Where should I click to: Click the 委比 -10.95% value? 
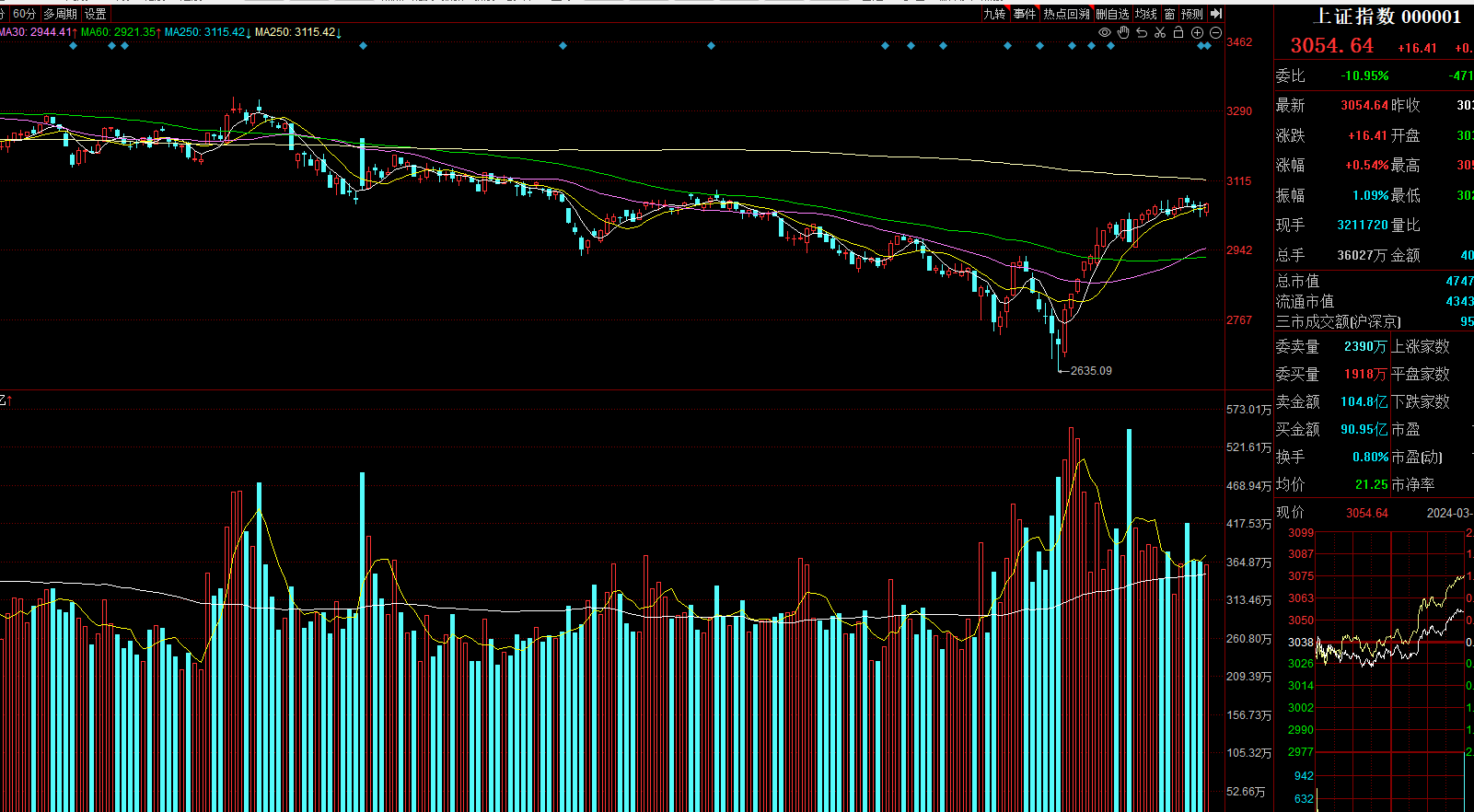[x=1364, y=75]
